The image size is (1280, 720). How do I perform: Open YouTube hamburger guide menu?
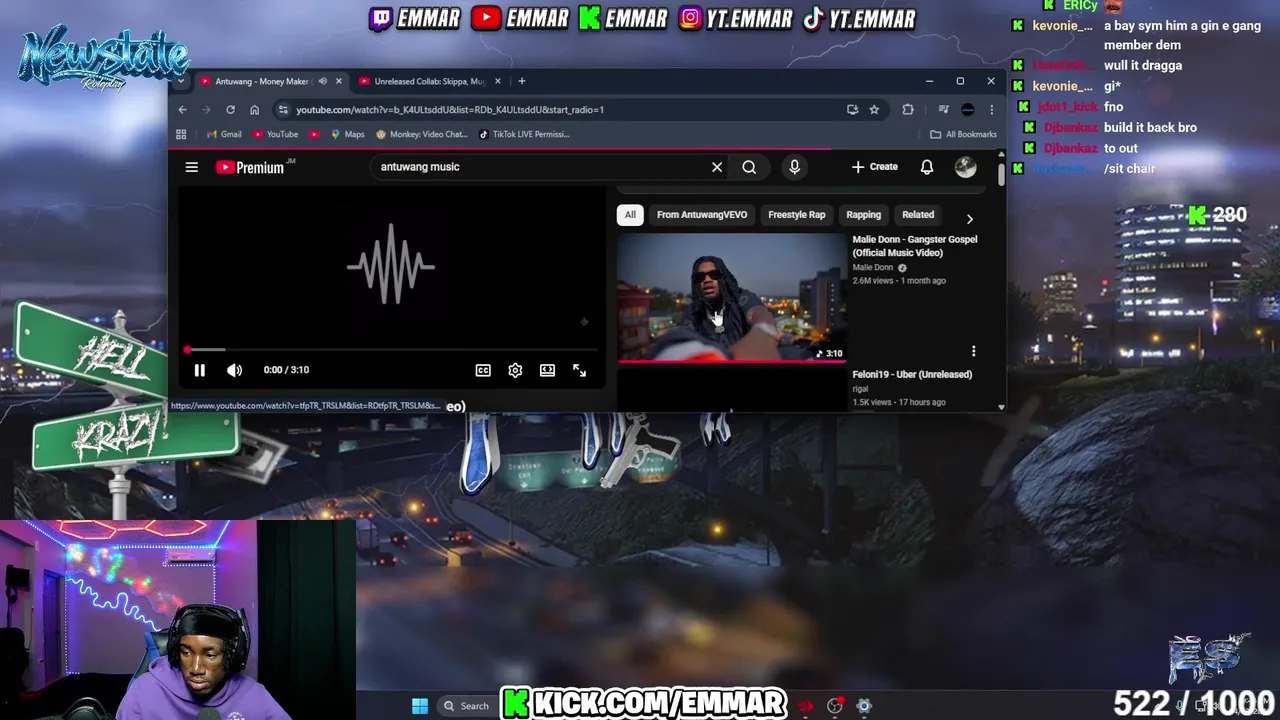pos(192,167)
